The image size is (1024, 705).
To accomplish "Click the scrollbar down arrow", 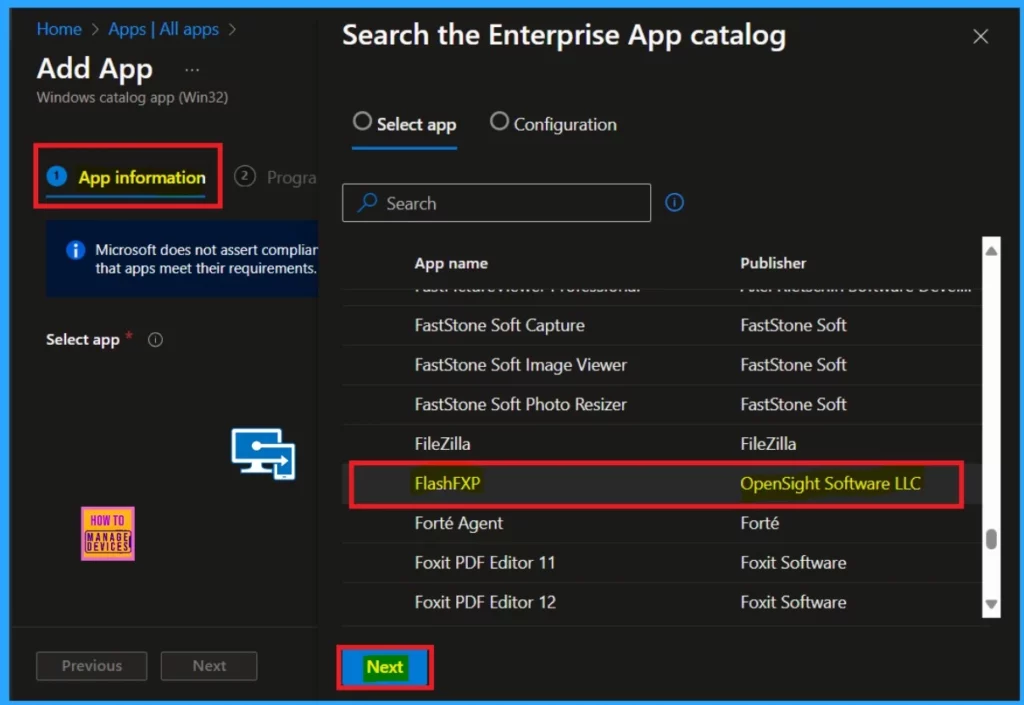I will tap(991, 604).
